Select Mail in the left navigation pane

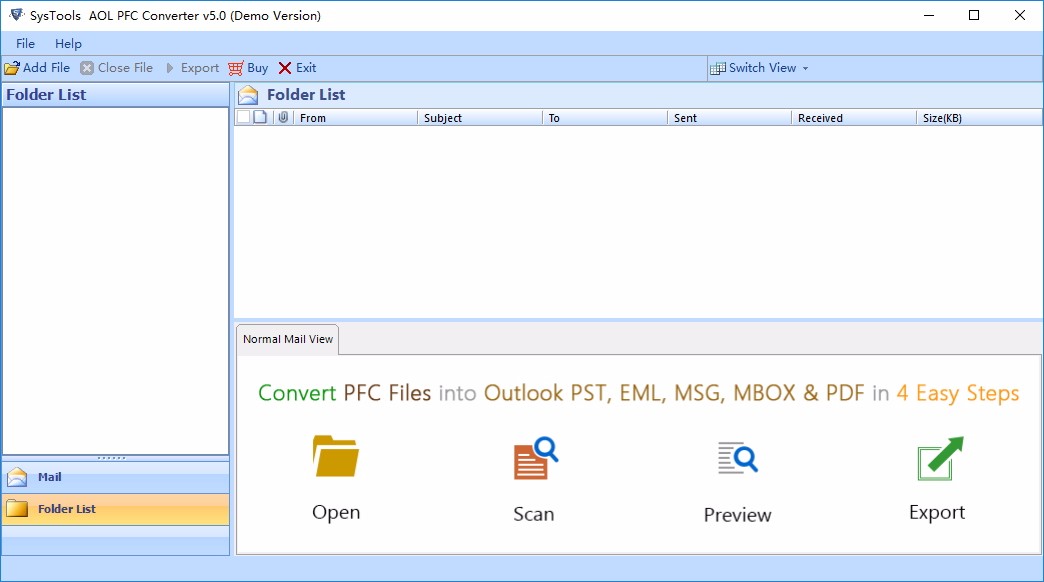point(116,477)
